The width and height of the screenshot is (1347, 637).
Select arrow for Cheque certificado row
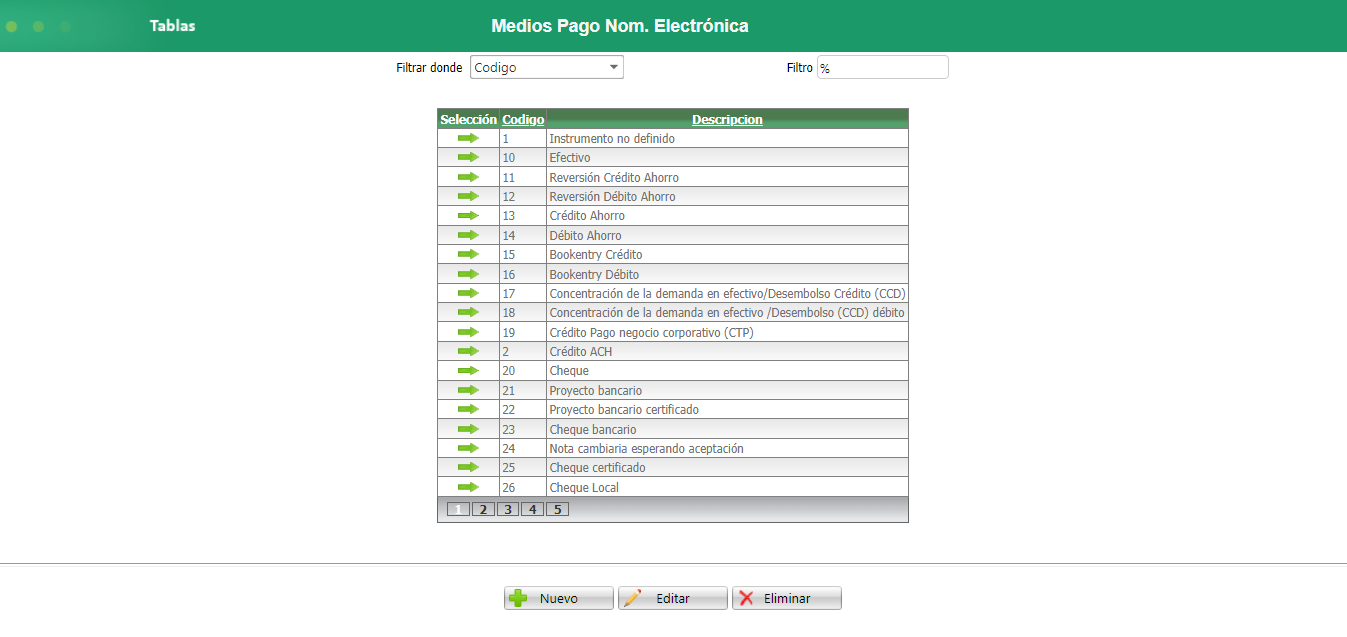468,467
